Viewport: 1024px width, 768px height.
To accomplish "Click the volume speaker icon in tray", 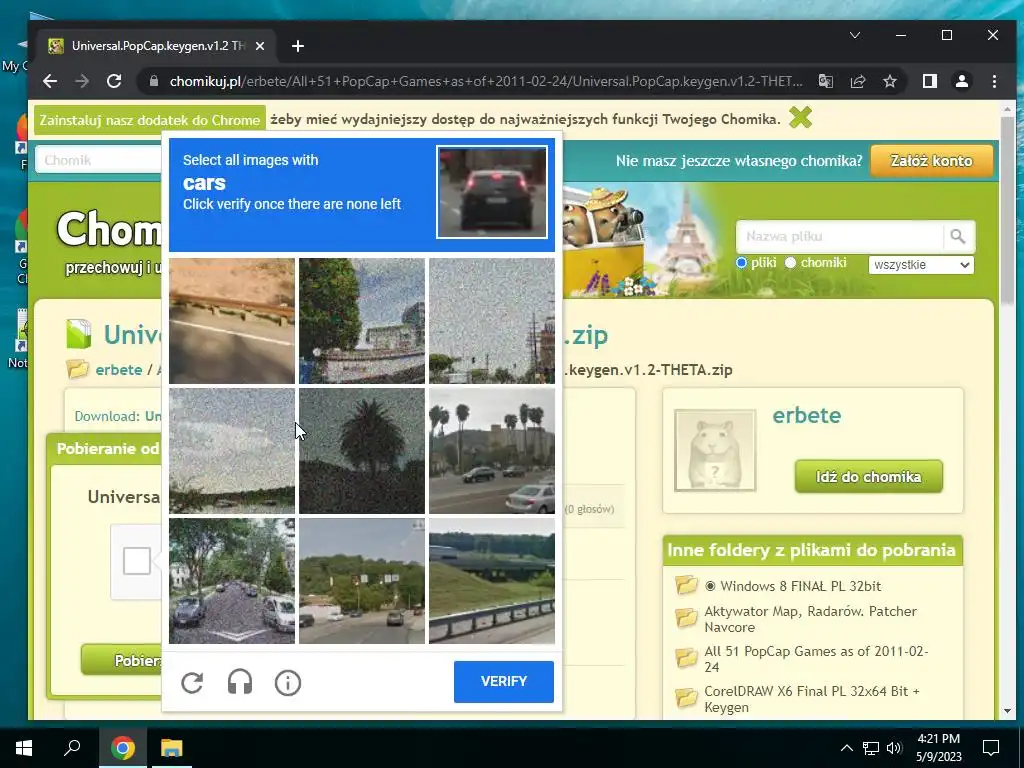I will point(894,748).
